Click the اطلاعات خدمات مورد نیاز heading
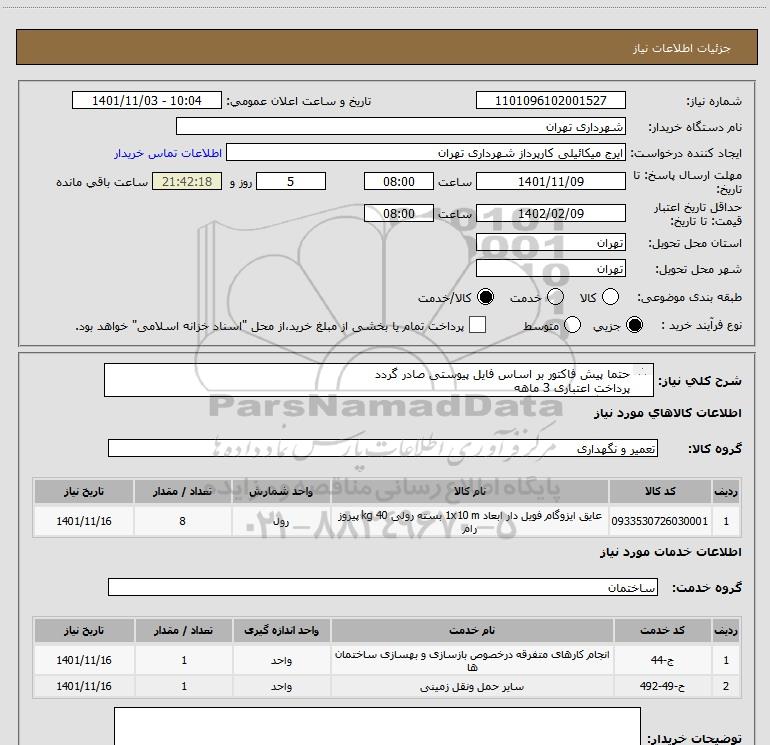Viewport: 770px width, 745px height. pos(671,552)
